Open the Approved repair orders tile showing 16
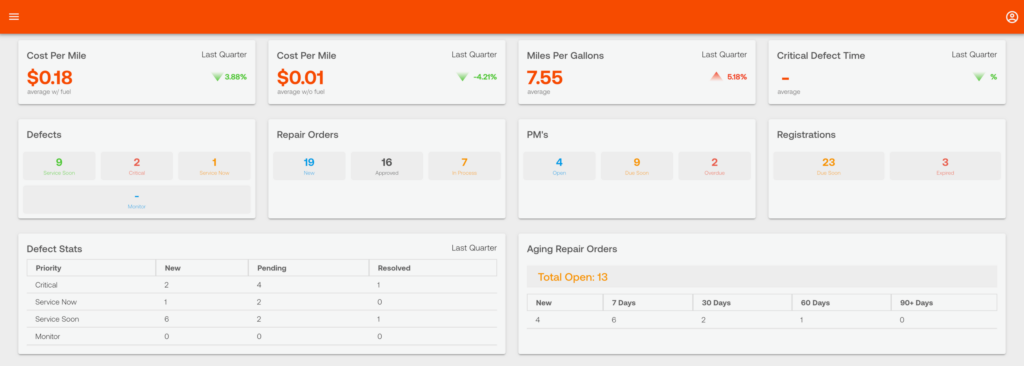Screen dimensions: 1024x366 point(387,166)
